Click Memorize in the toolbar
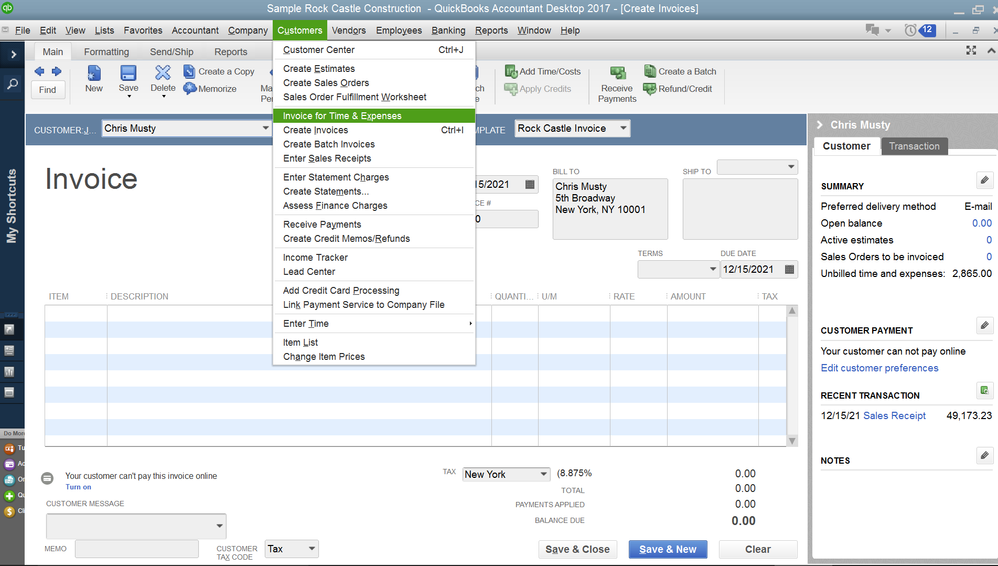The image size is (998, 566). [x=210, y=88]
